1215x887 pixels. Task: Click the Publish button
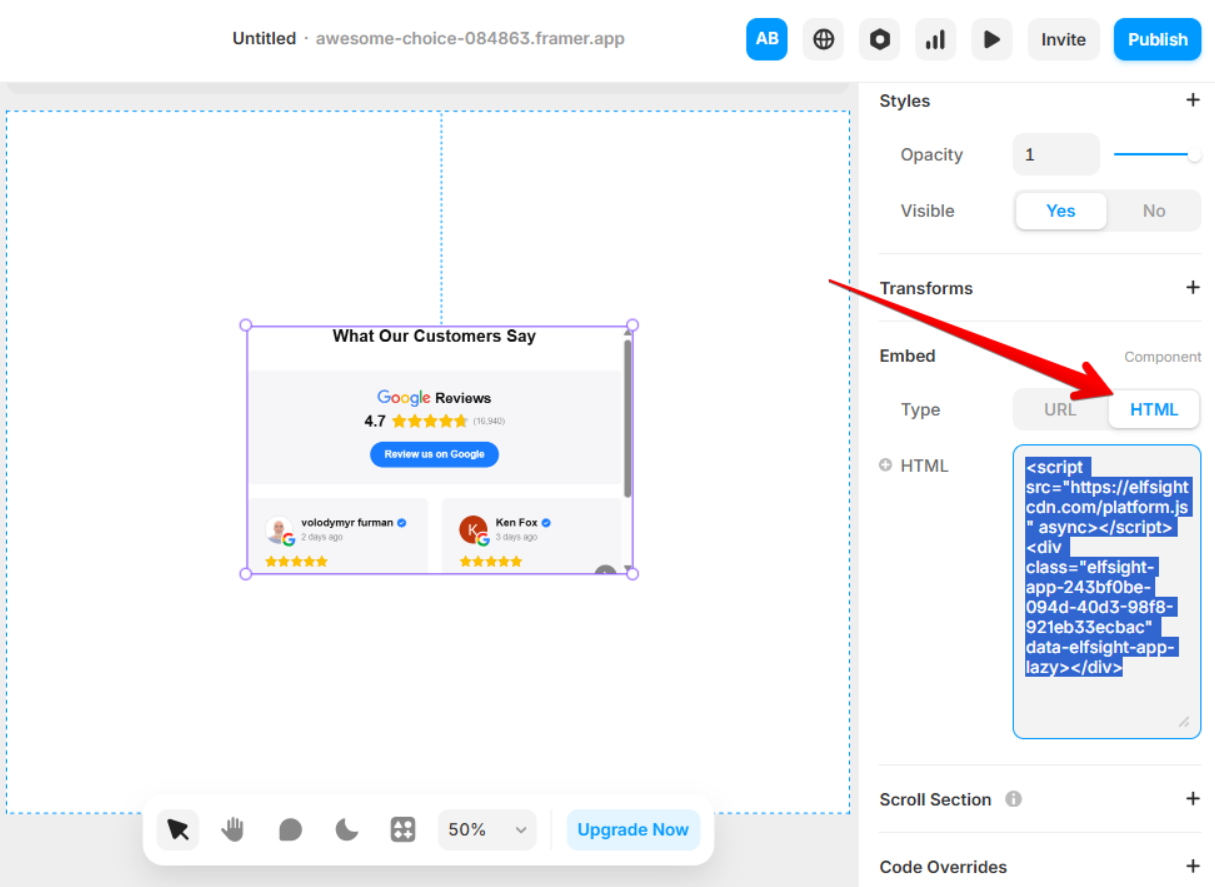point(1158,39)
